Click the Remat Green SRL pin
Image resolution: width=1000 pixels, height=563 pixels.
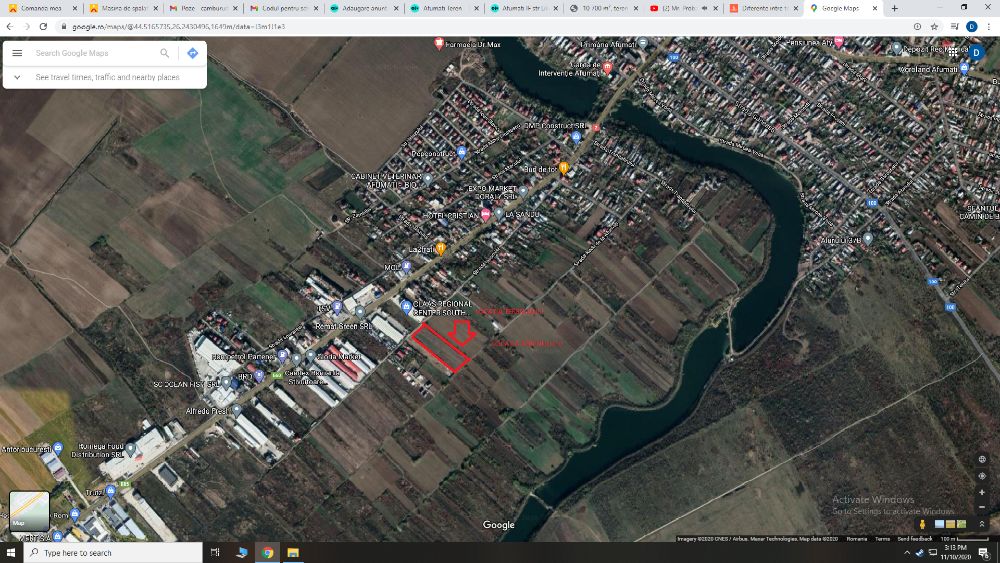[x=360, y=312]
